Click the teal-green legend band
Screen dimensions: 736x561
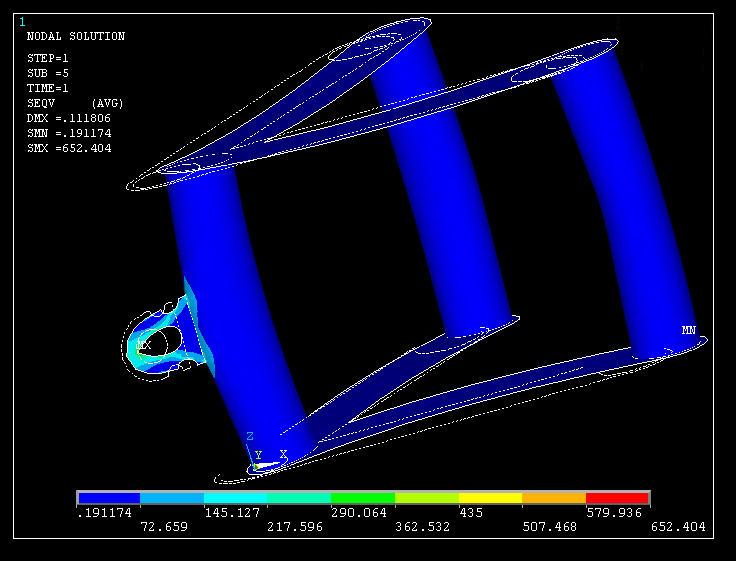[299, 498]
